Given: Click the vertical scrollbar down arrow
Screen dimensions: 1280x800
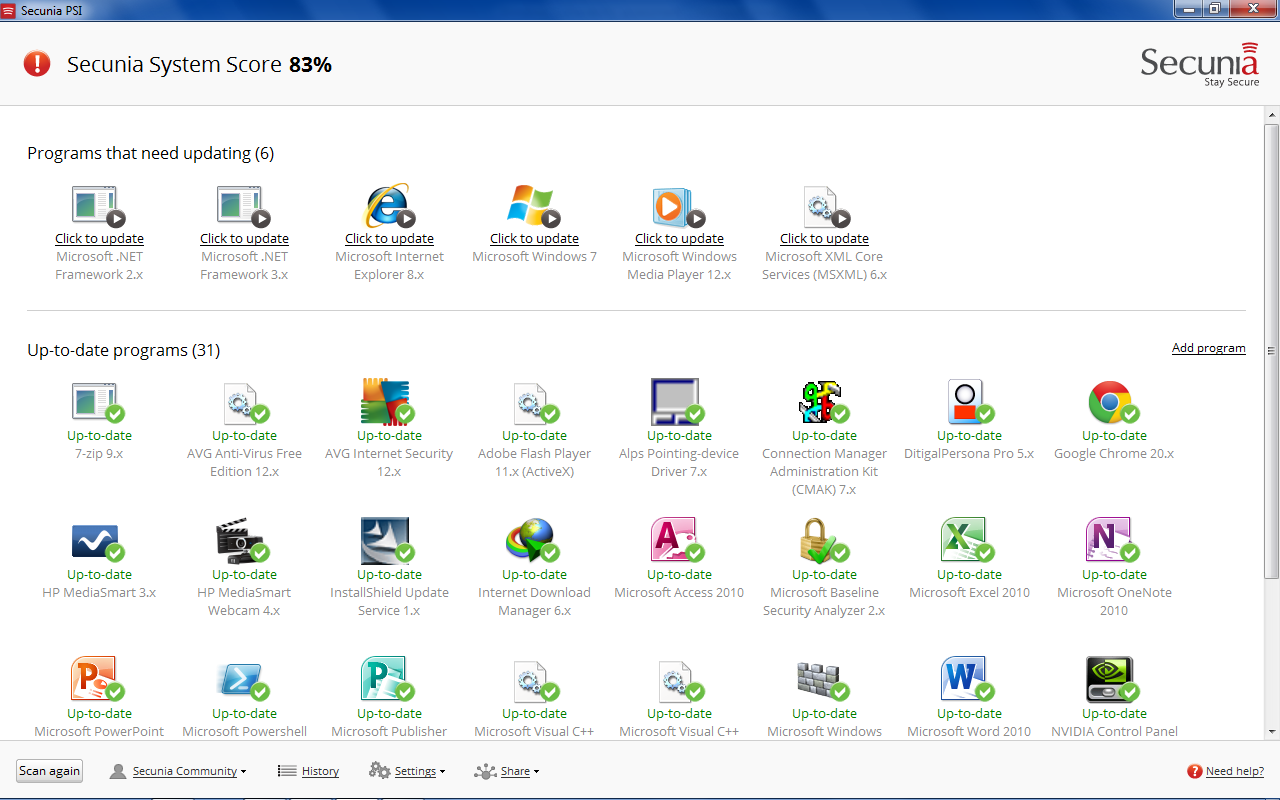Looking at the screenshot, I should pos(1271,732).
